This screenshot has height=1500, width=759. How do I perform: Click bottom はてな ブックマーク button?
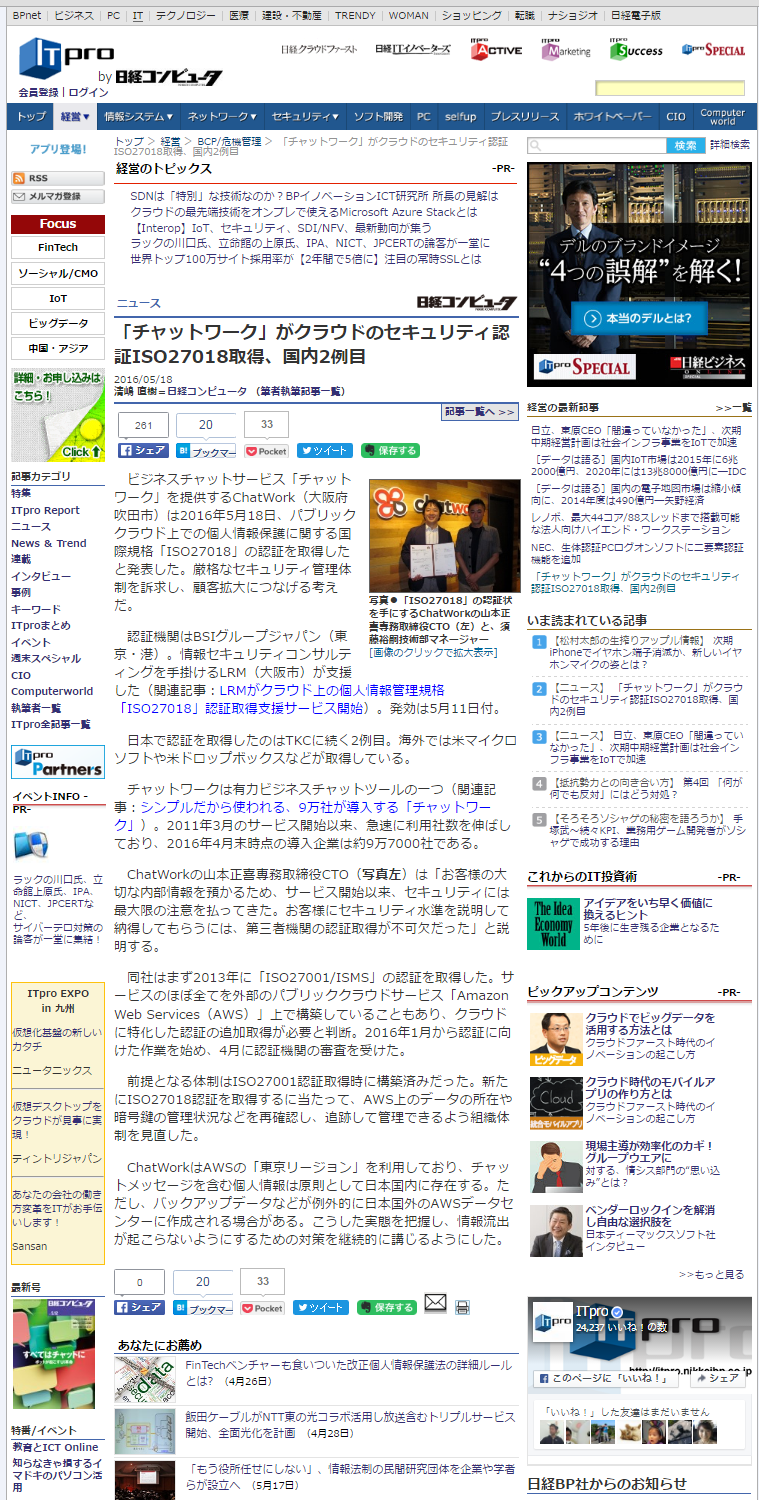pyautogui.click(x=203, y=1307)
